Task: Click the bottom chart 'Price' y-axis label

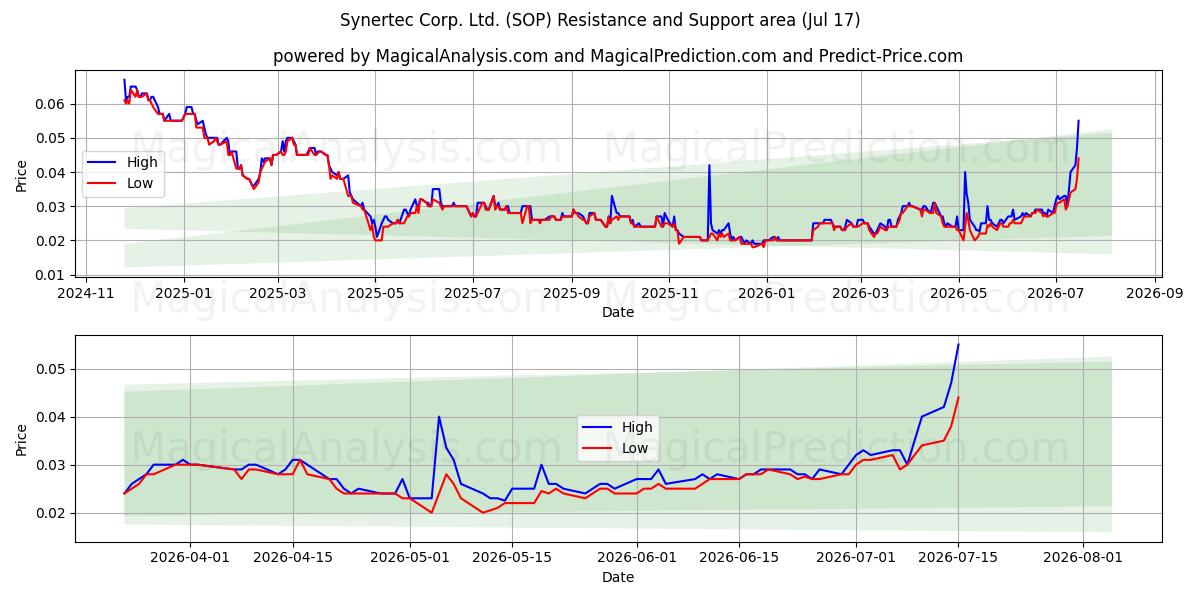Action: click(22, 439)
